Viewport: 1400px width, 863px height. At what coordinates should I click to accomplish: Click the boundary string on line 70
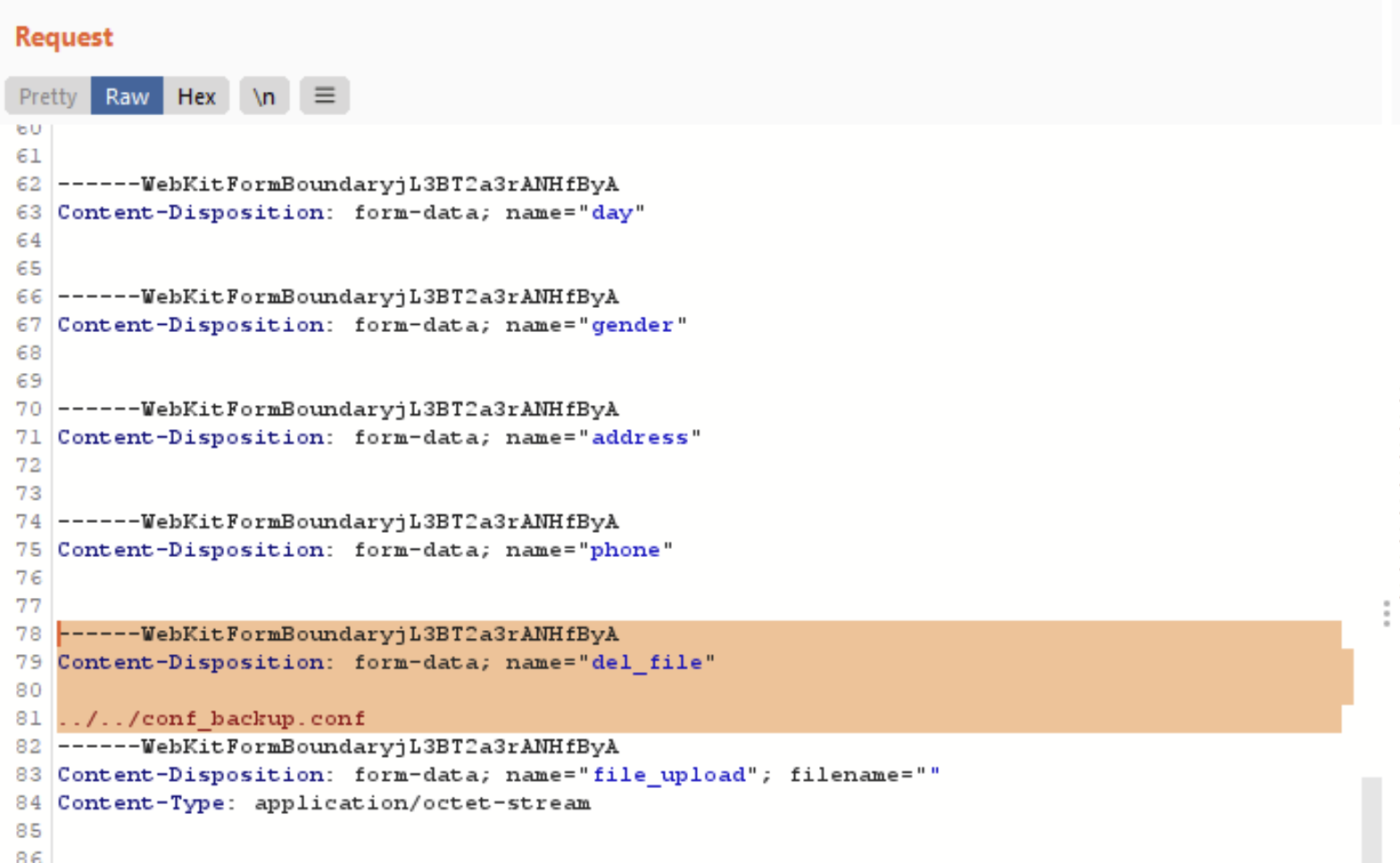pyautogui.click(x=338, y=409)
